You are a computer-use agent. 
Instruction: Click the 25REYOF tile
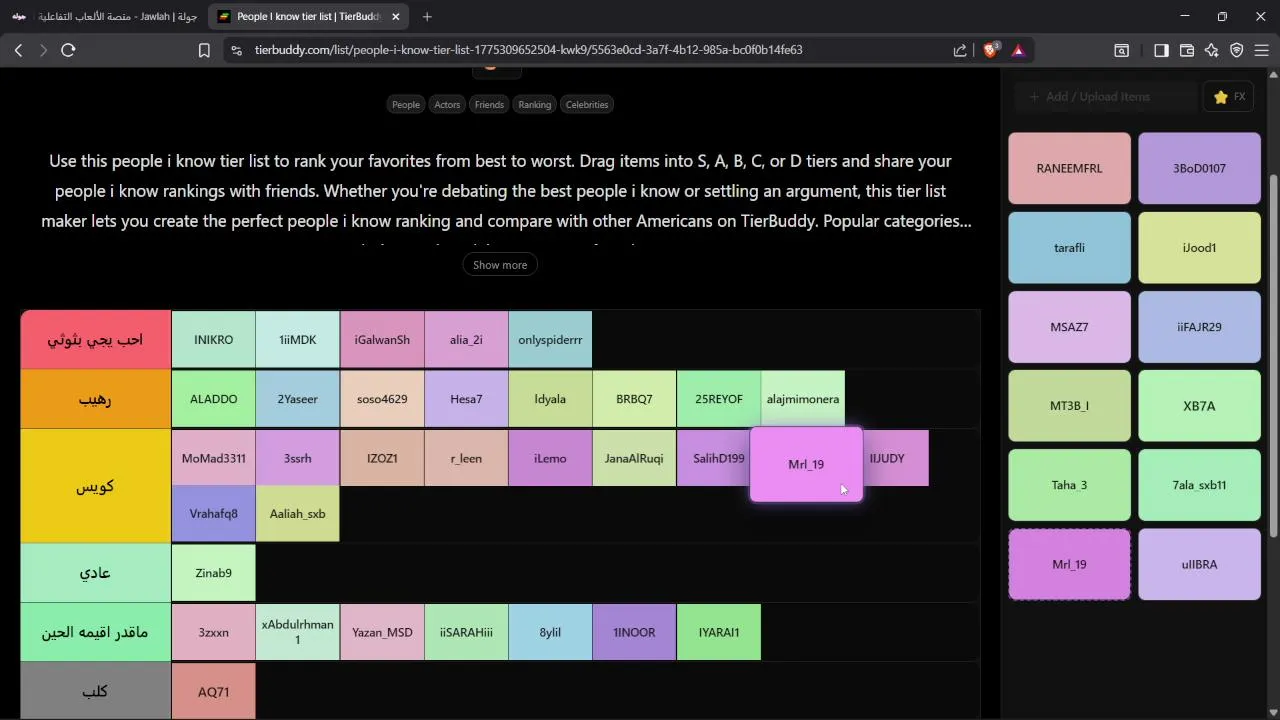(719, 399)
